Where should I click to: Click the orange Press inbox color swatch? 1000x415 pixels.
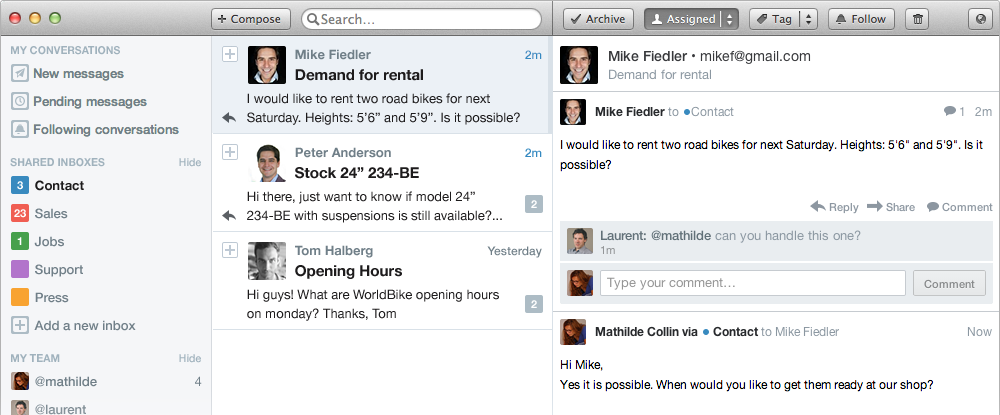click(x=20, y=297)
